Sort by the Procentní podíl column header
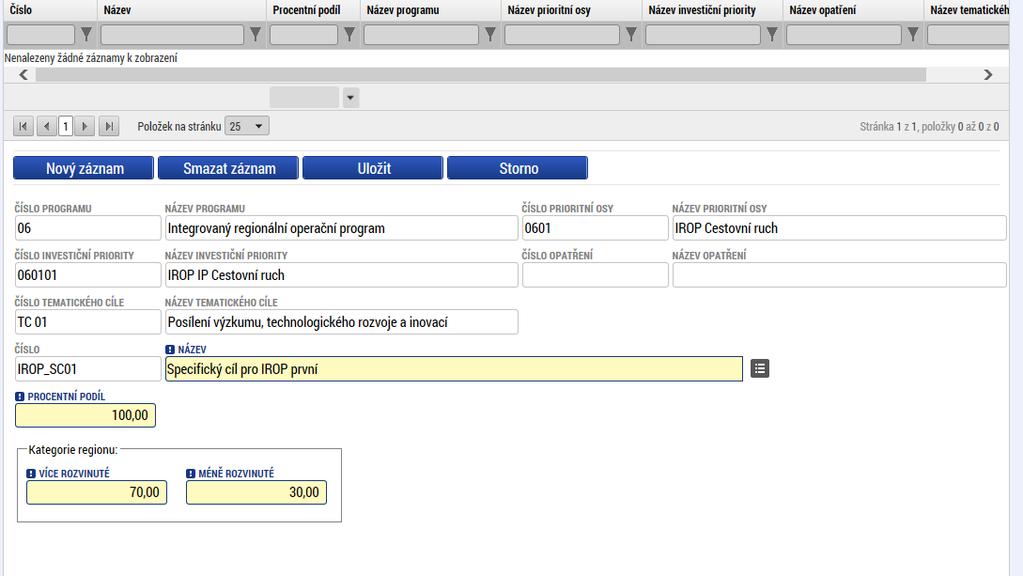The width and height of the screenshot is (1023, 576). [307, 10]
